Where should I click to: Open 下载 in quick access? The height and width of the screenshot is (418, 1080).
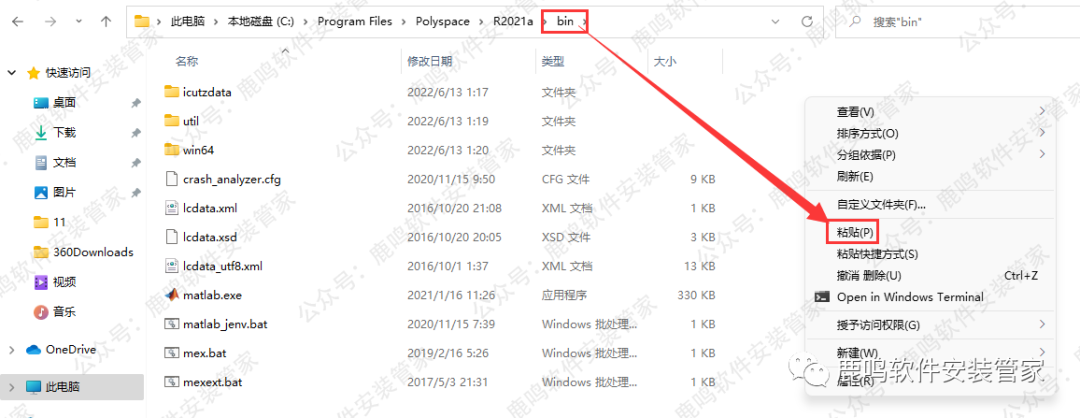tap(64, 132)
